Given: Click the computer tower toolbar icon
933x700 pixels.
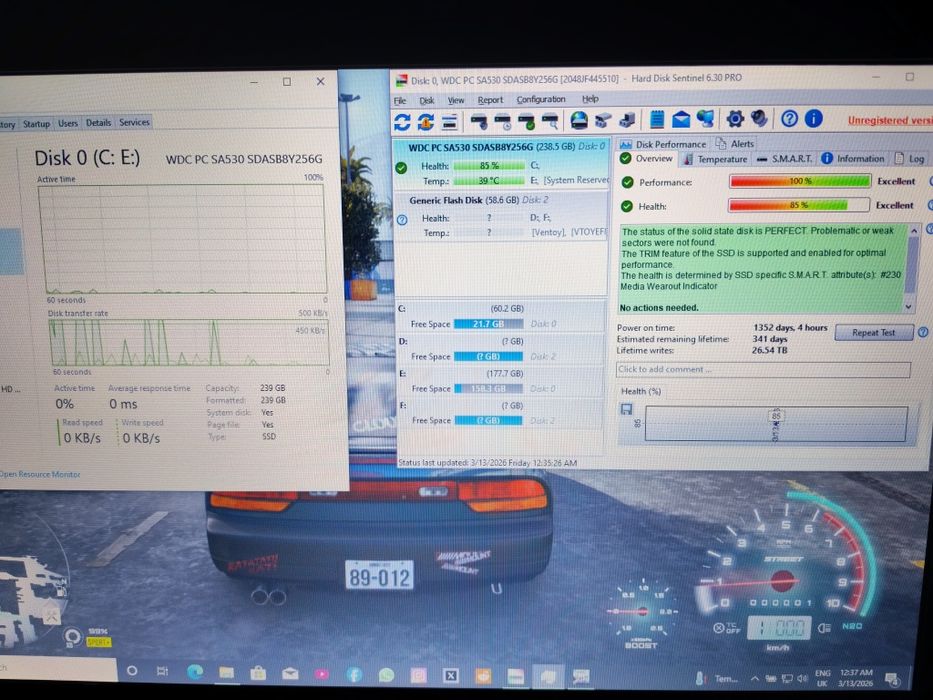Looking at the screenshot, I should click(x=627, y=120).
